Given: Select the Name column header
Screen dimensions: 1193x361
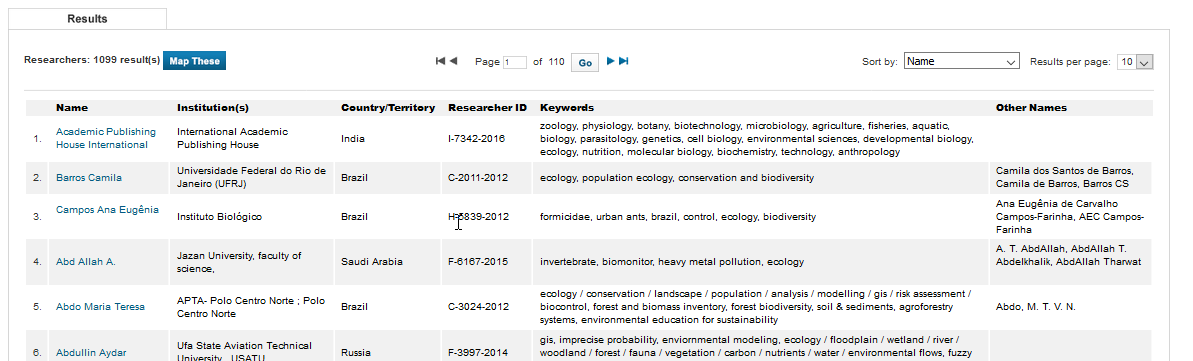Looking at the screenshot, I should pyautogui.click(x=72, y=107).
